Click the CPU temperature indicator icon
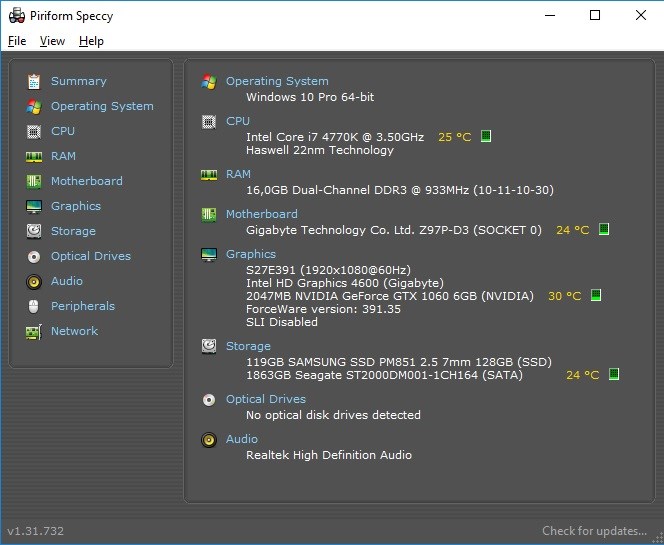 486,136
